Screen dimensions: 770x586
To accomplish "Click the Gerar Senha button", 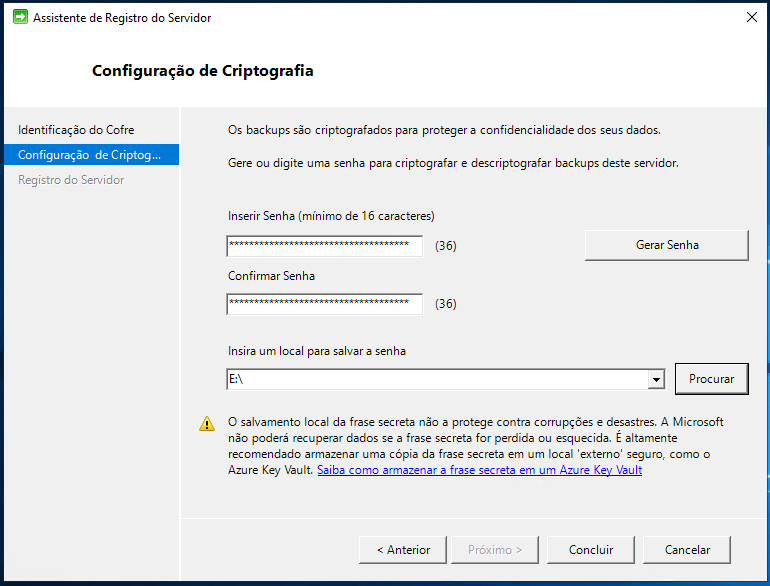I will (x=666, y=245).
